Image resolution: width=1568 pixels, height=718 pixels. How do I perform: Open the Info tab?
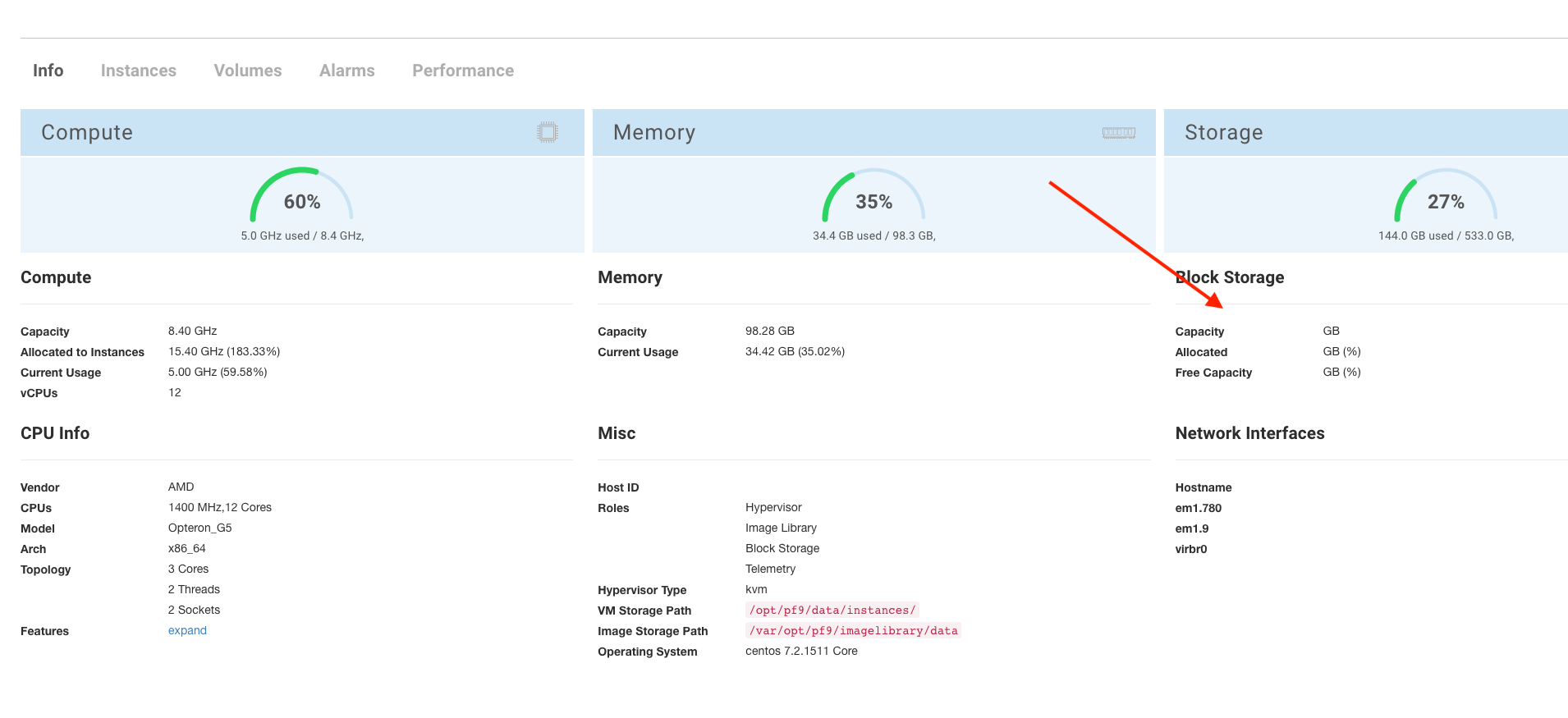(48, 71)
